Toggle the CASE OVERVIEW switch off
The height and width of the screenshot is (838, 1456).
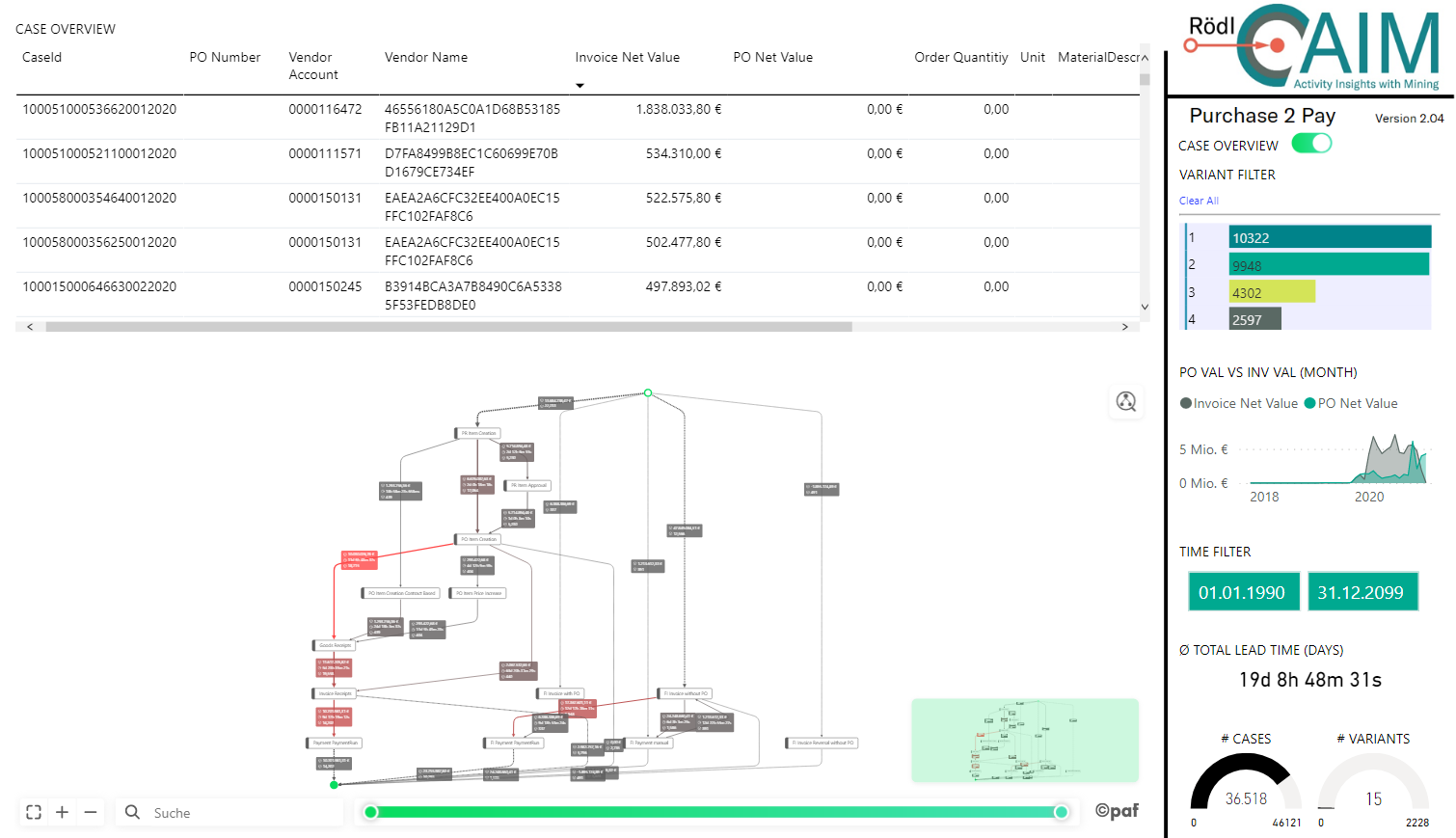click(1309, 142)
